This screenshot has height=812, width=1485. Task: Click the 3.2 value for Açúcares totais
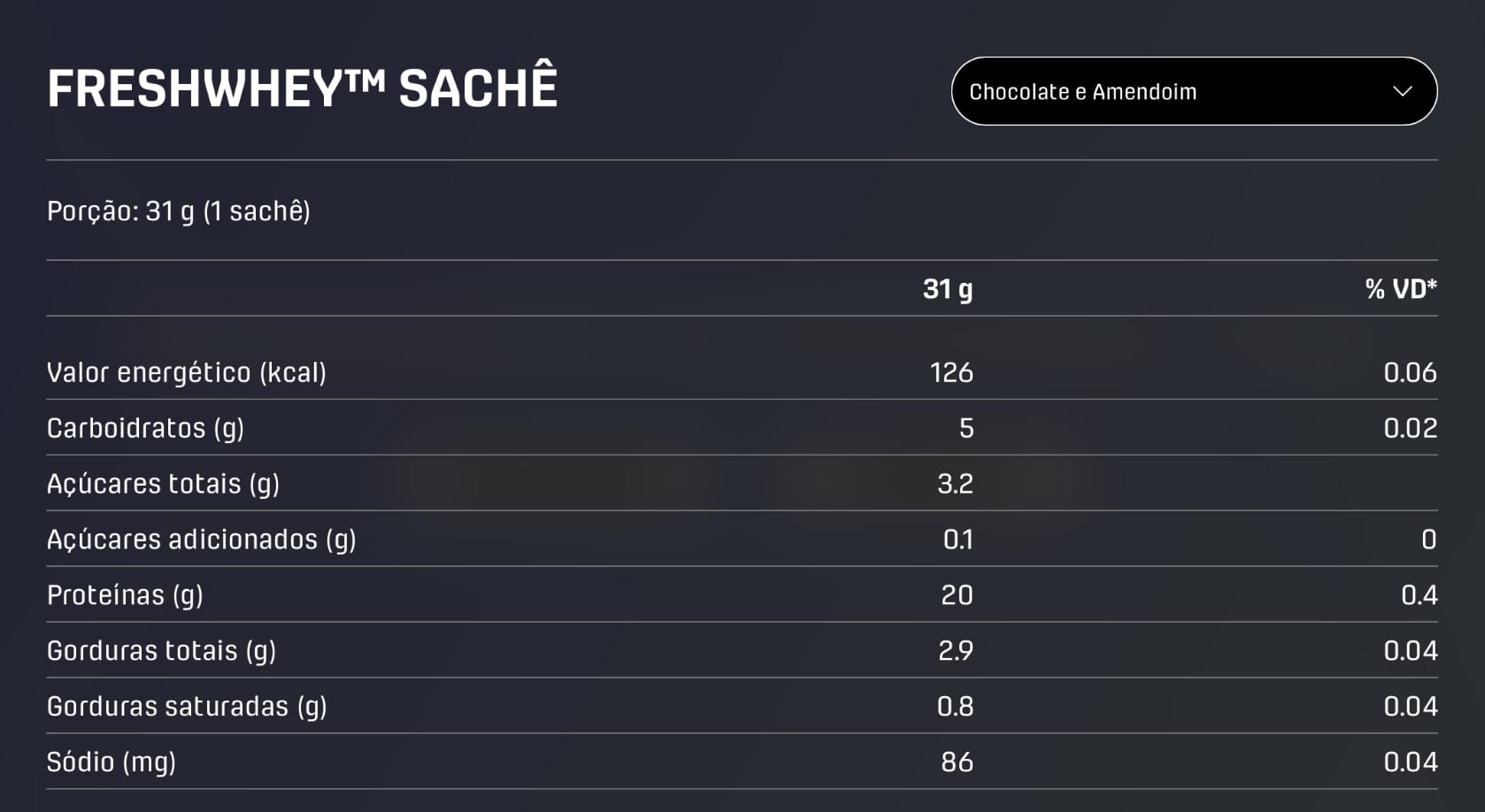pos(955,485)
